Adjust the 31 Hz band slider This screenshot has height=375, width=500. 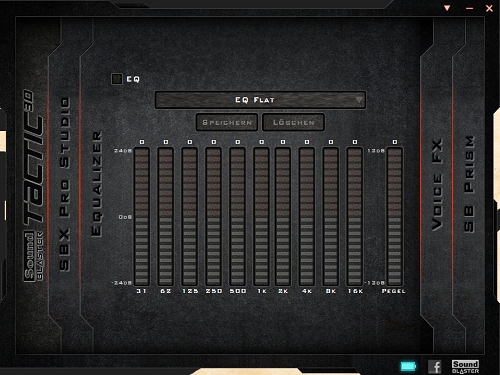[x=142, y=217]
